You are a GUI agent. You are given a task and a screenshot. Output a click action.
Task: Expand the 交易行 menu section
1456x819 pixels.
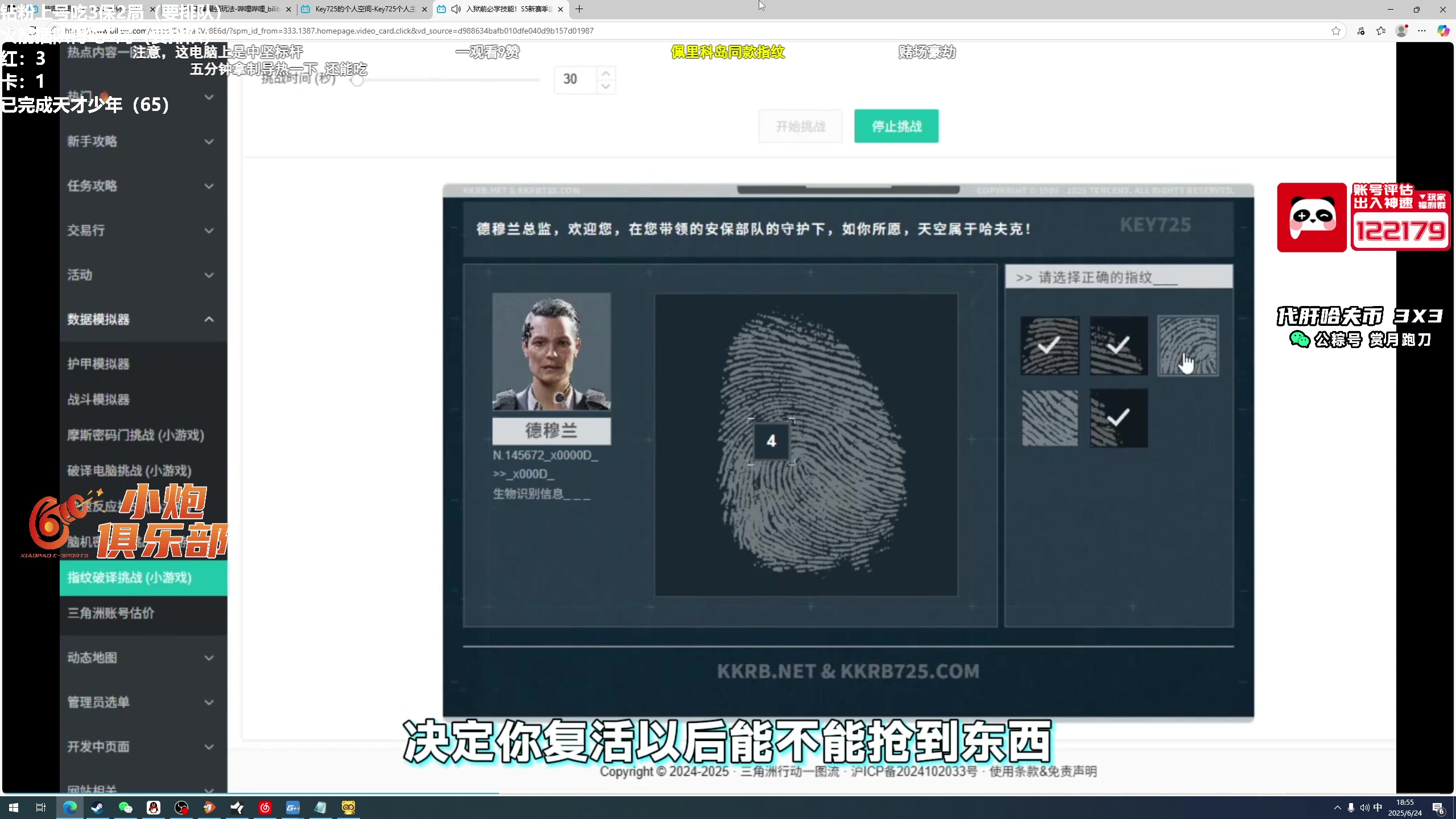coord(140,230)
